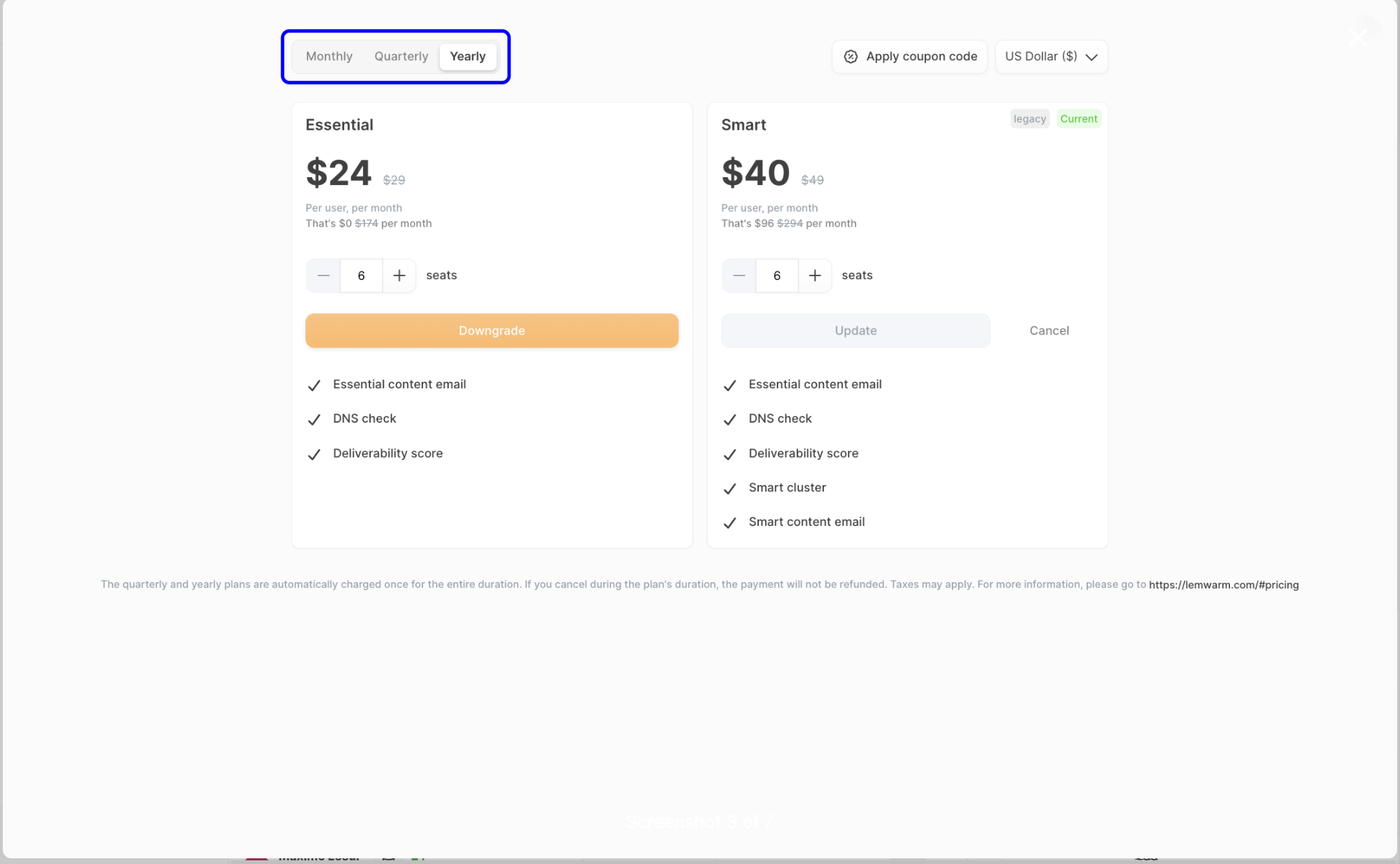Click the legacy badge on Smart plan

pos(1029,119)
